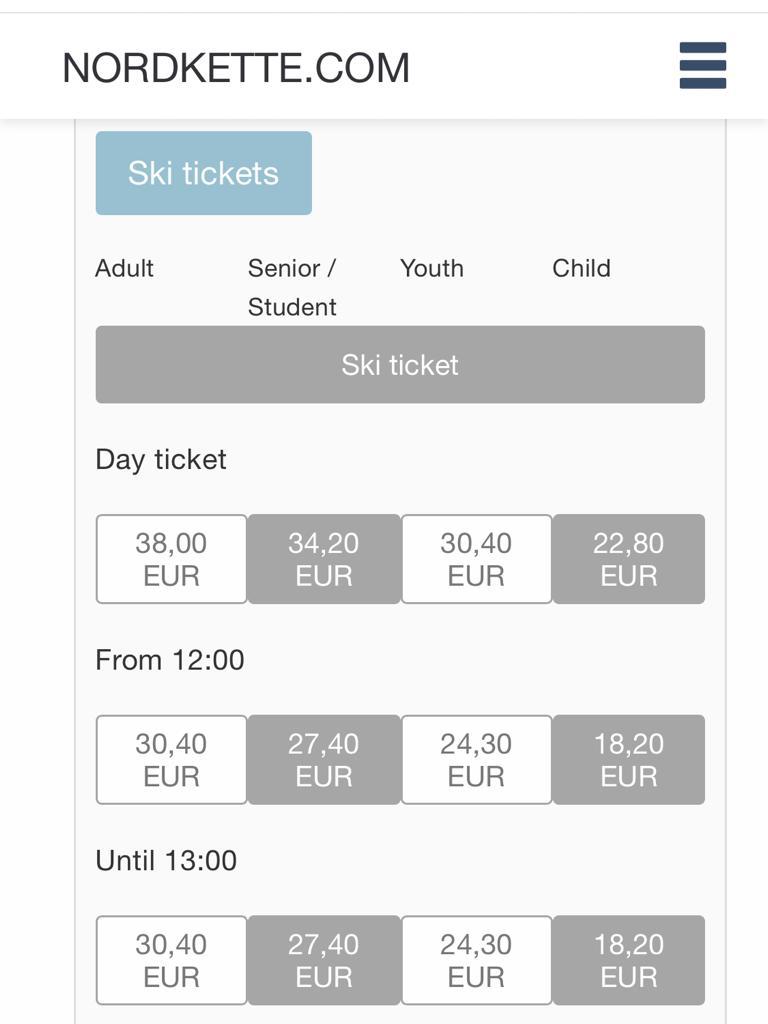Expand the gray Ski ticket bar

click(x=400, y=365)
